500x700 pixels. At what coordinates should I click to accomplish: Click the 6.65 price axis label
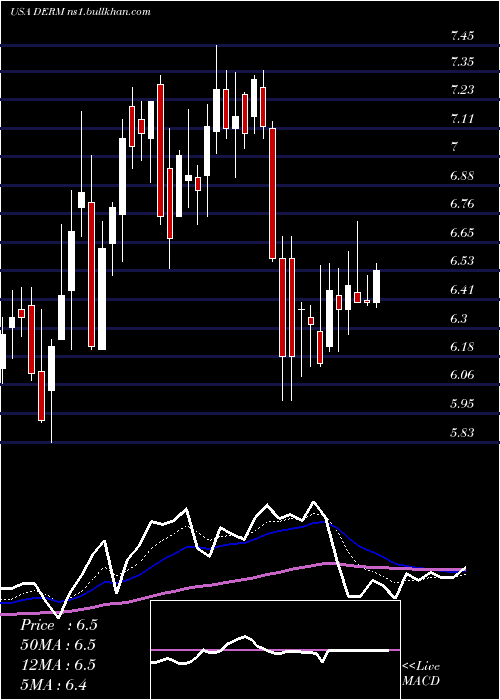pyautogui.click(x=462, y=233)
